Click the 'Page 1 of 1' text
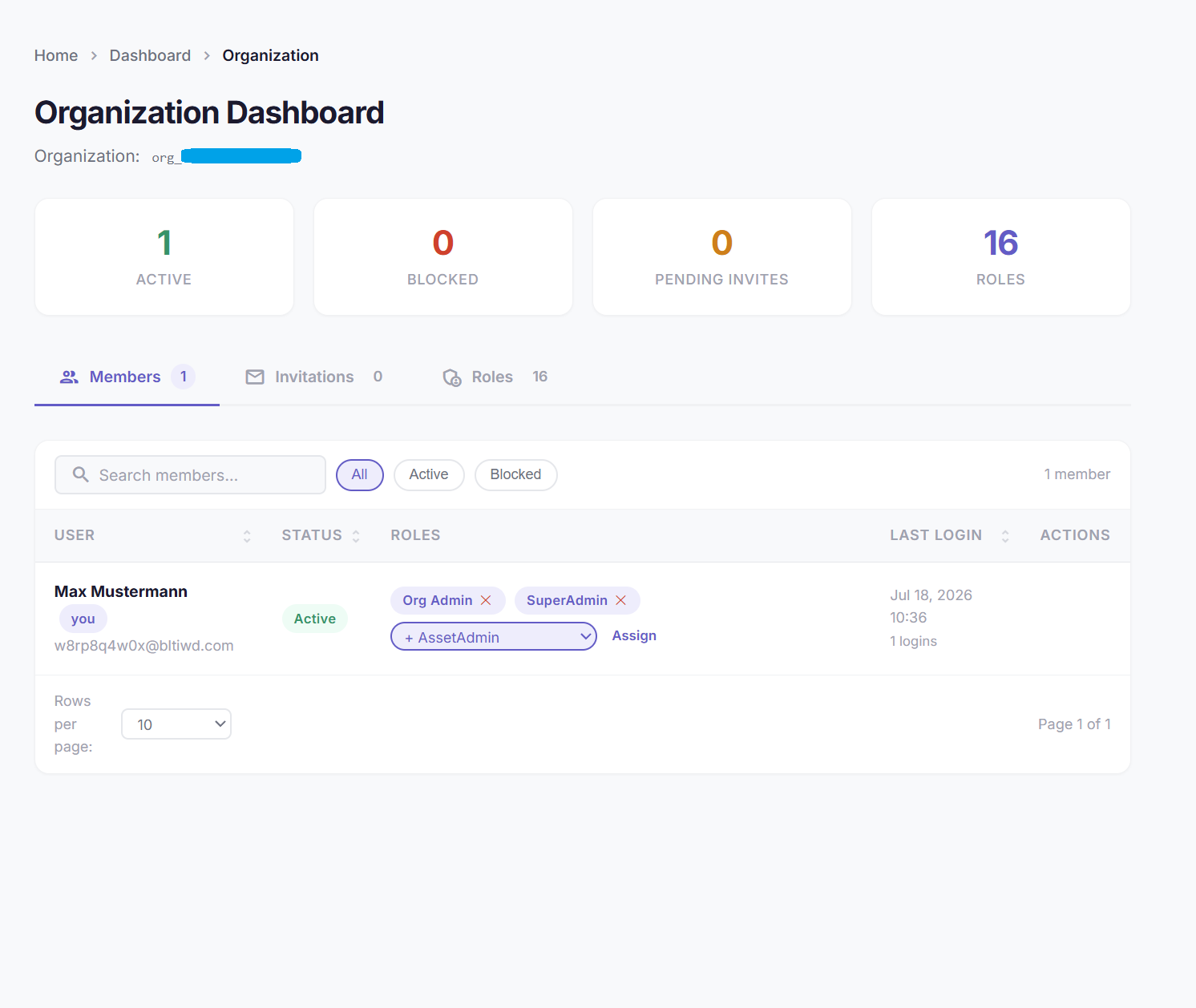This screenshot has height=1008, width=1196. [1074, 724]
